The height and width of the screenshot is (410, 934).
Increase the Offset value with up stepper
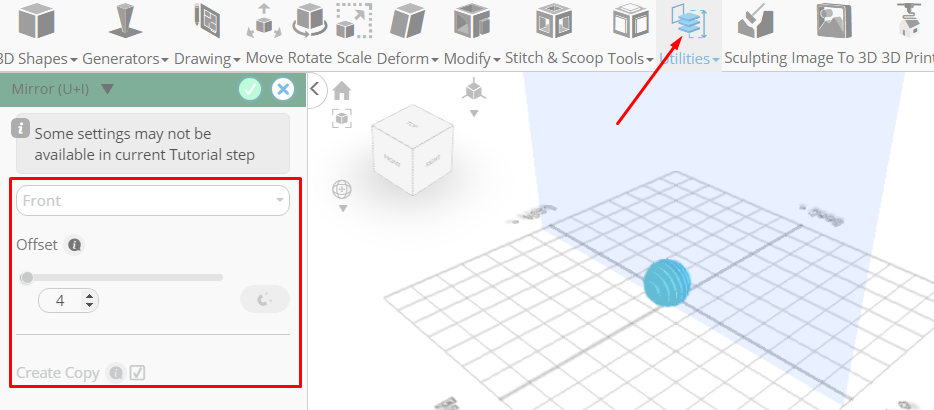click(89, 296)
